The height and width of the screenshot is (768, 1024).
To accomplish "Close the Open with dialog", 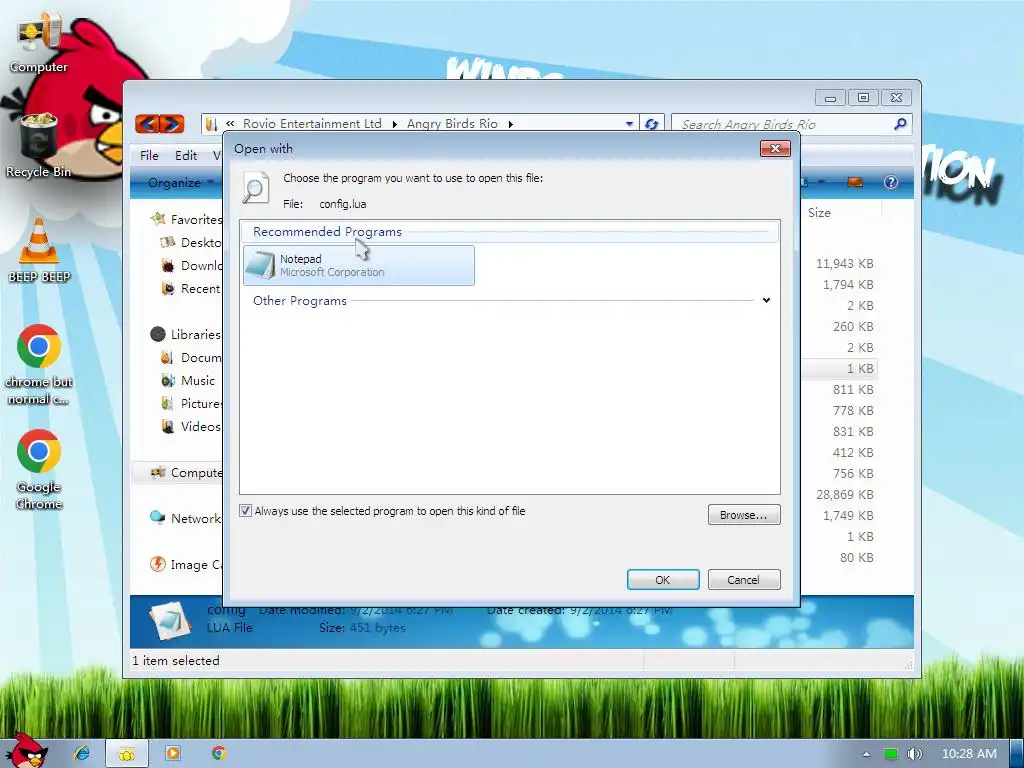I will point(775,149).
